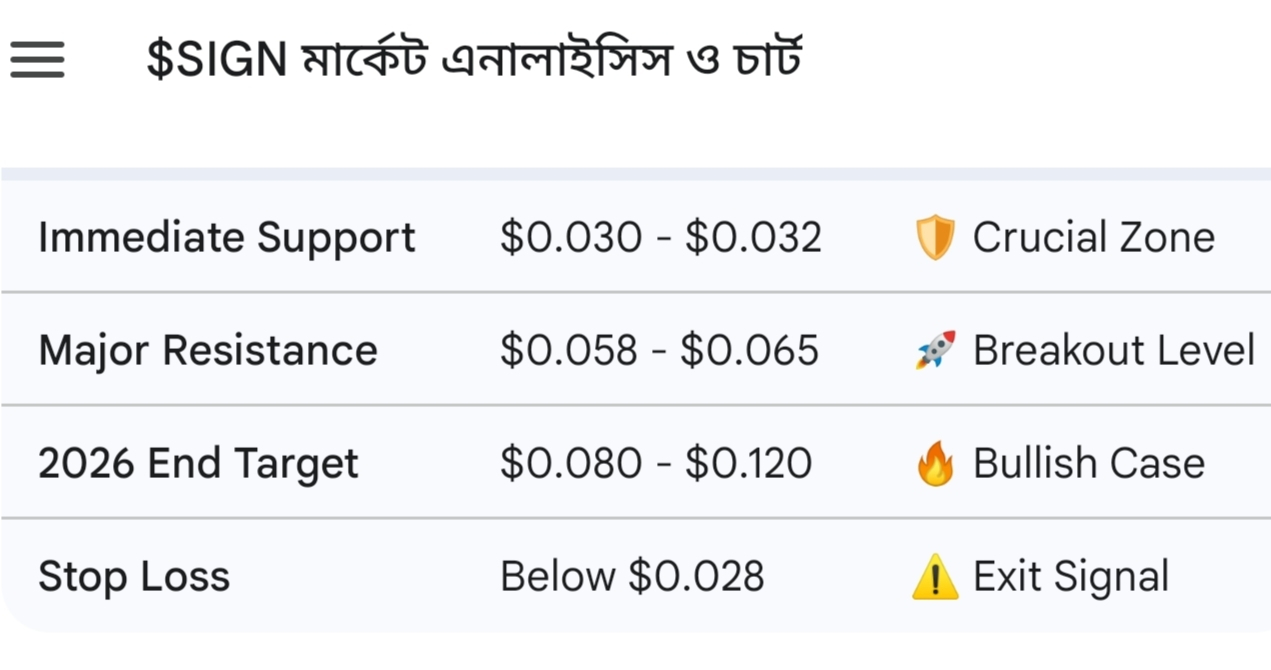This screenshot has height=670, width=1271.
Task: Select the page title $SIGN text
Action: (x=216, y=60)
